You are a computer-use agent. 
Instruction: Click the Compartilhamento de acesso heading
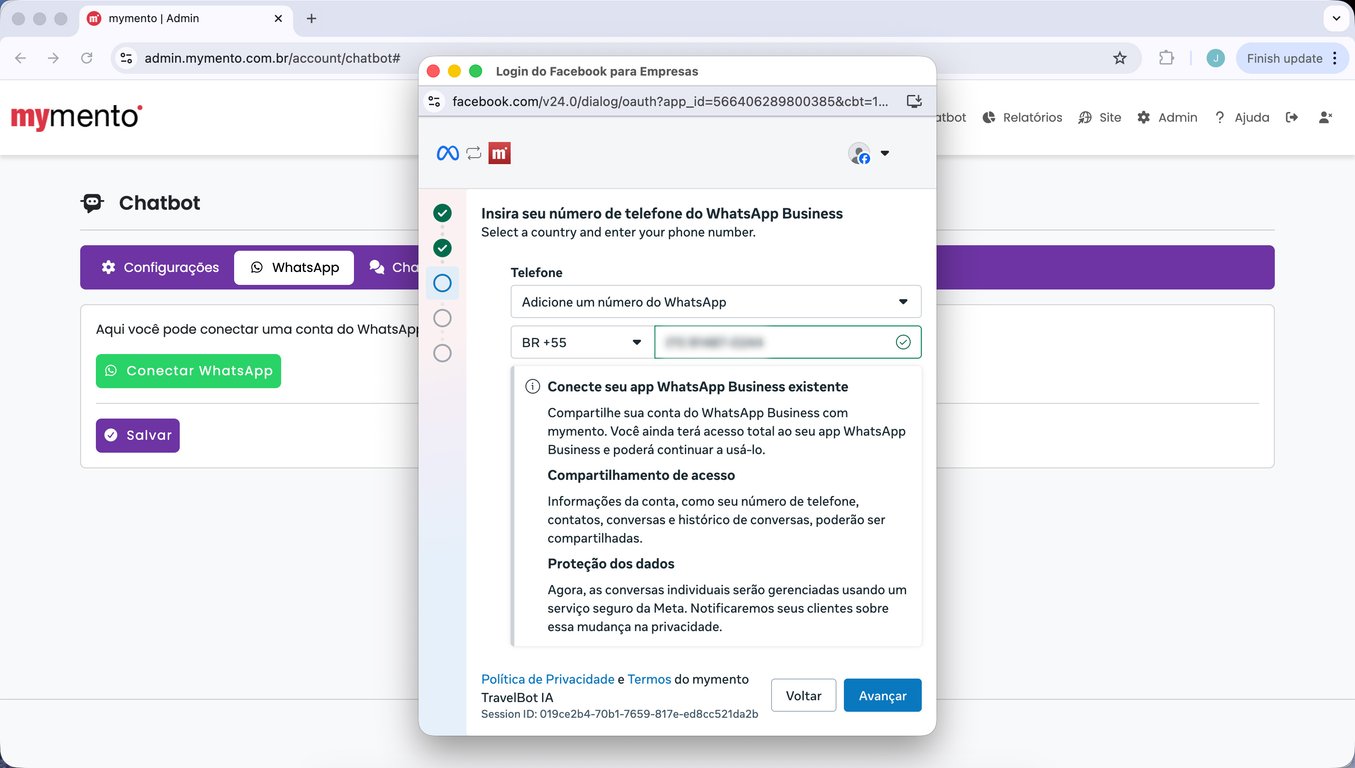coord(641,476)
